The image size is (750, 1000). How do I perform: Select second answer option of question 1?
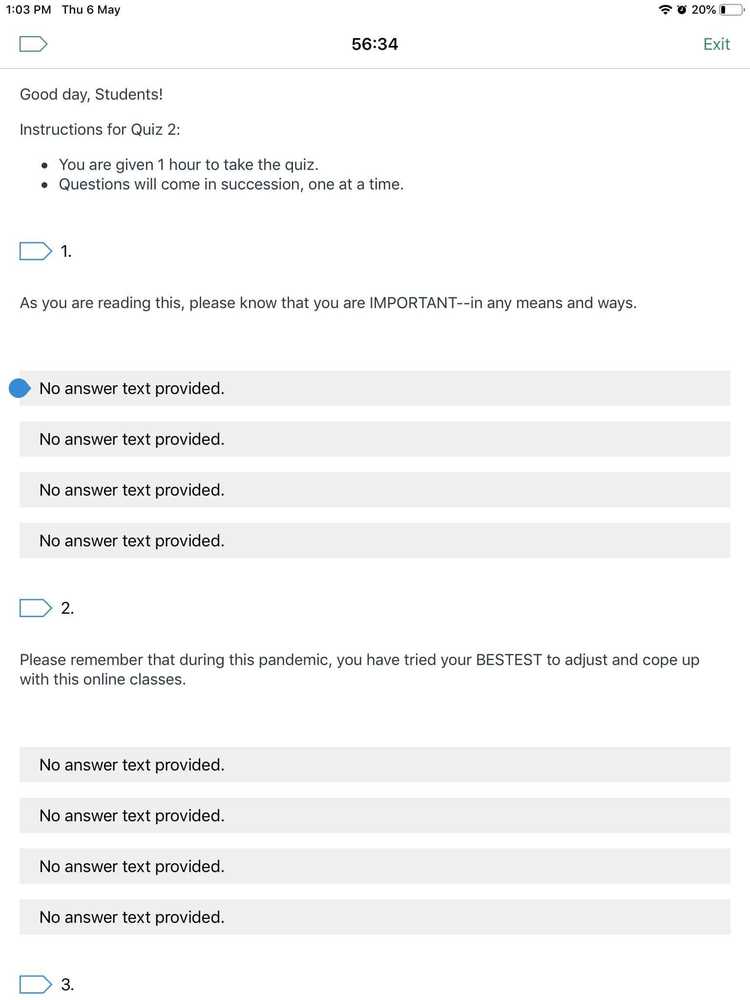374,439
